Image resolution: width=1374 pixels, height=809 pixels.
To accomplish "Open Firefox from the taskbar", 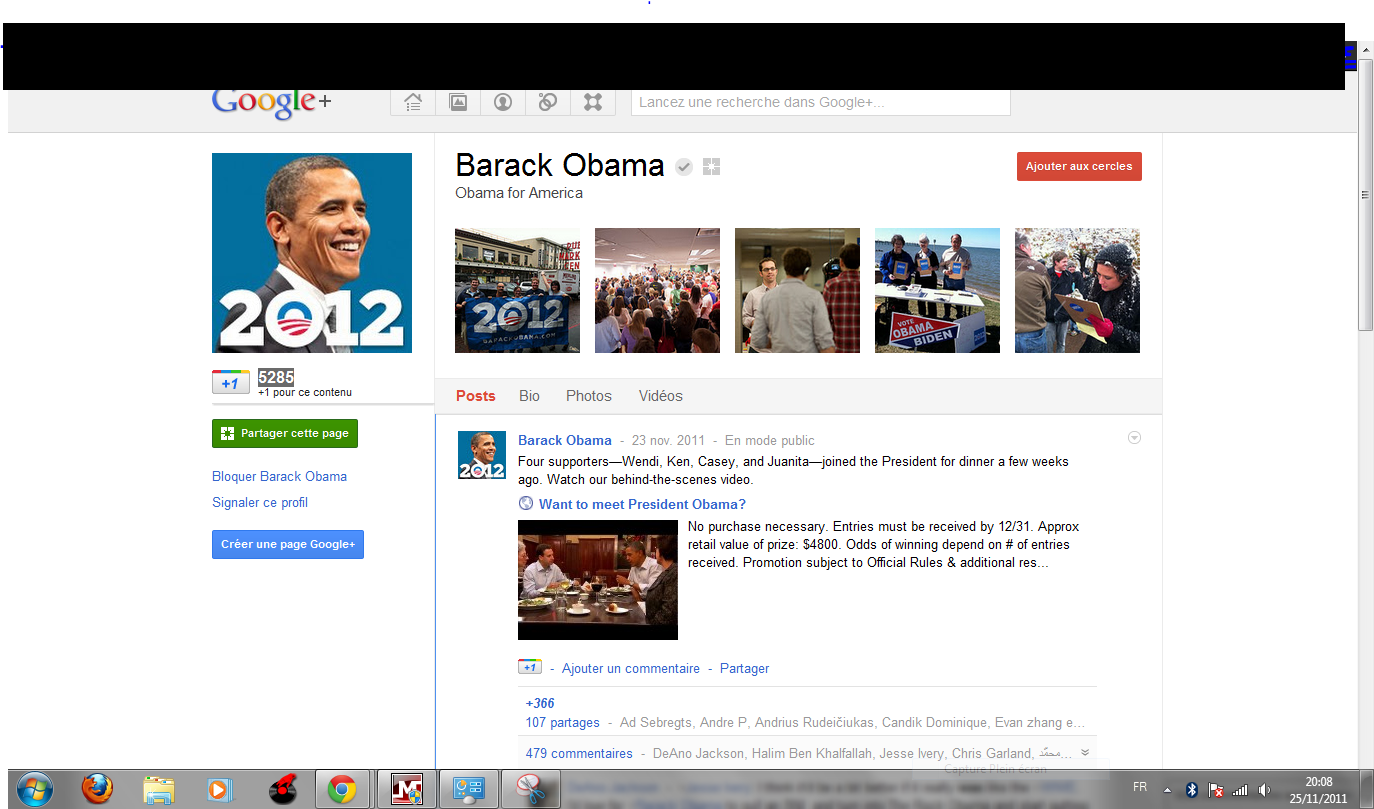I will pos(97,790).
